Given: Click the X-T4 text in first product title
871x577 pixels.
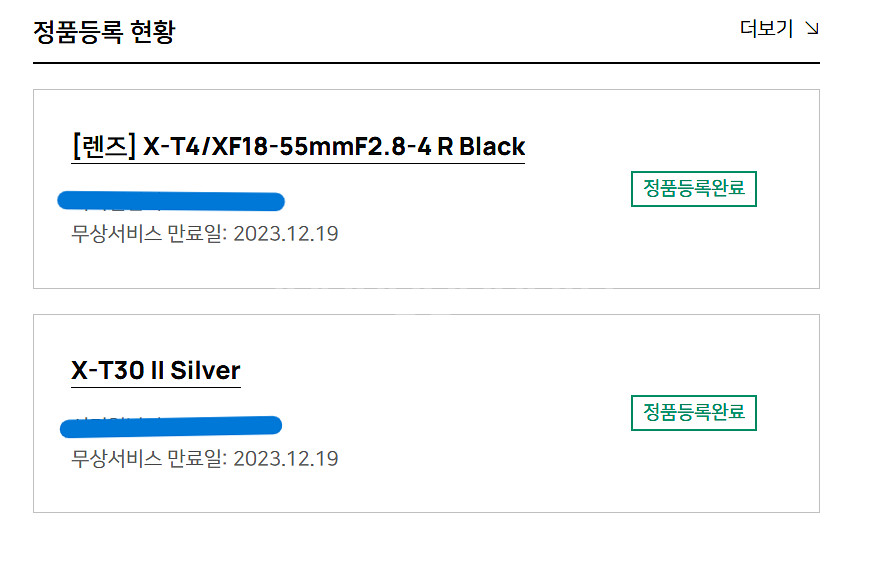Looking at the screenshot, I should (167, 147).
